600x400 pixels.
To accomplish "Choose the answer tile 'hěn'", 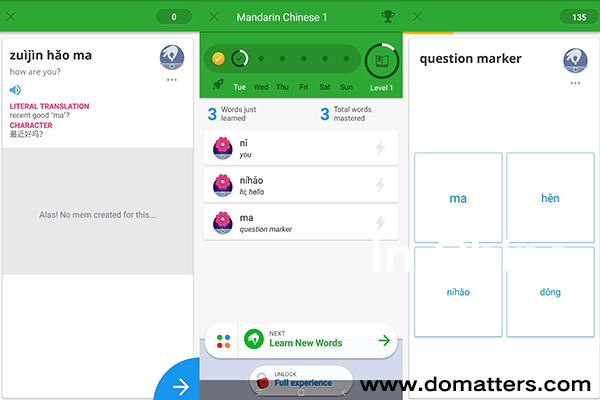I will 549,198.
